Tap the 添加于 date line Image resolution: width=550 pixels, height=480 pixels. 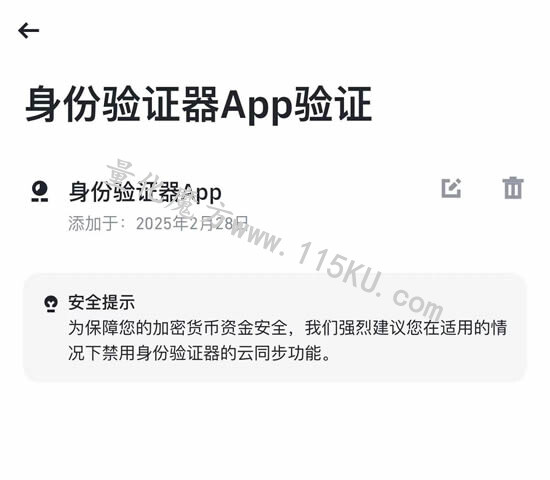coord(158,224)
